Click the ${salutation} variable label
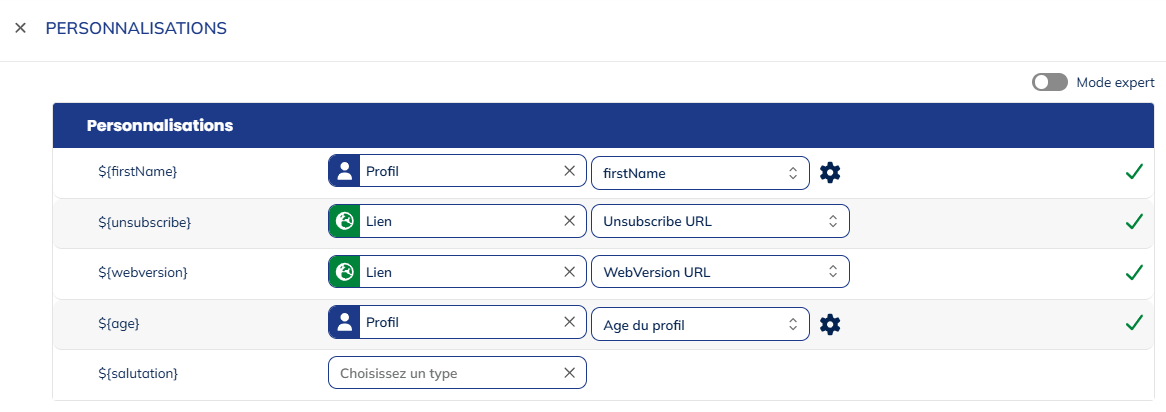The height and width of the screenshot is (412, 1166). 137,373
